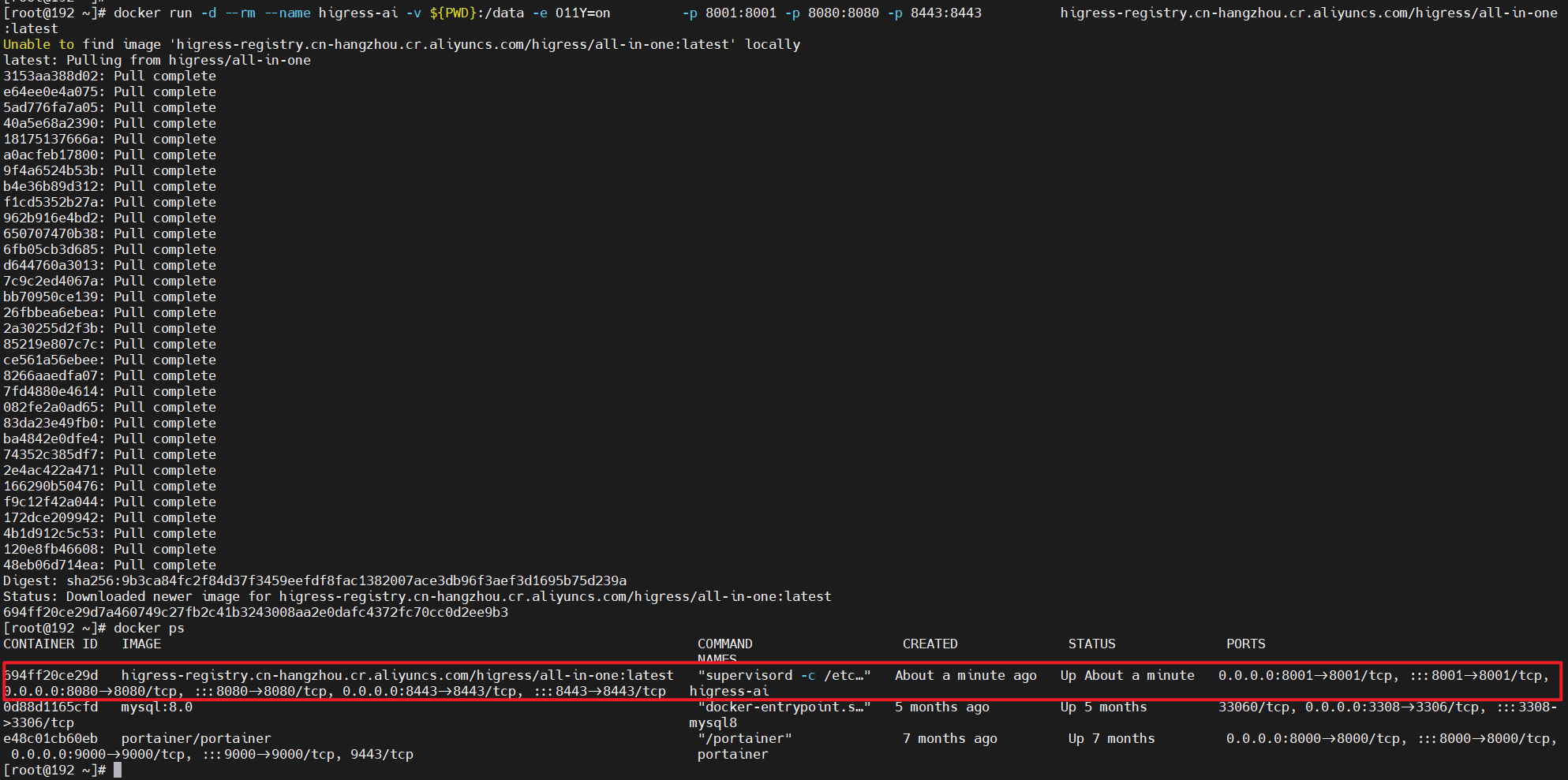Click the full container hash 694ff20ce29d7a46… line
The height and width of the screenshot is (780, 1568).
256,612
